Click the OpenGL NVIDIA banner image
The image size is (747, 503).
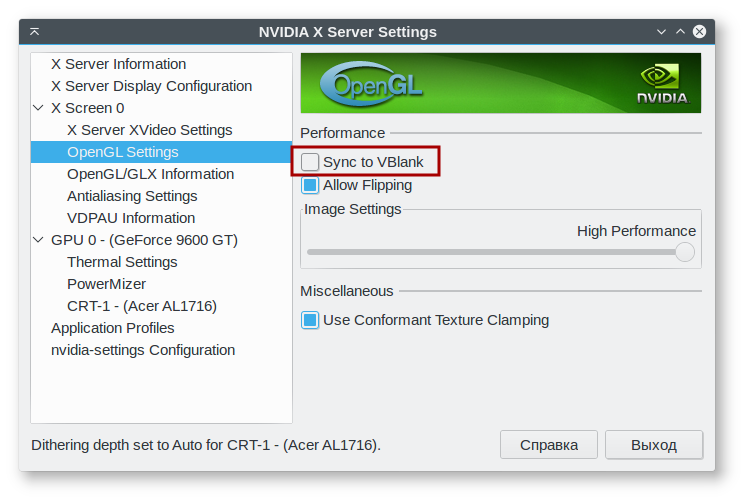500,83
